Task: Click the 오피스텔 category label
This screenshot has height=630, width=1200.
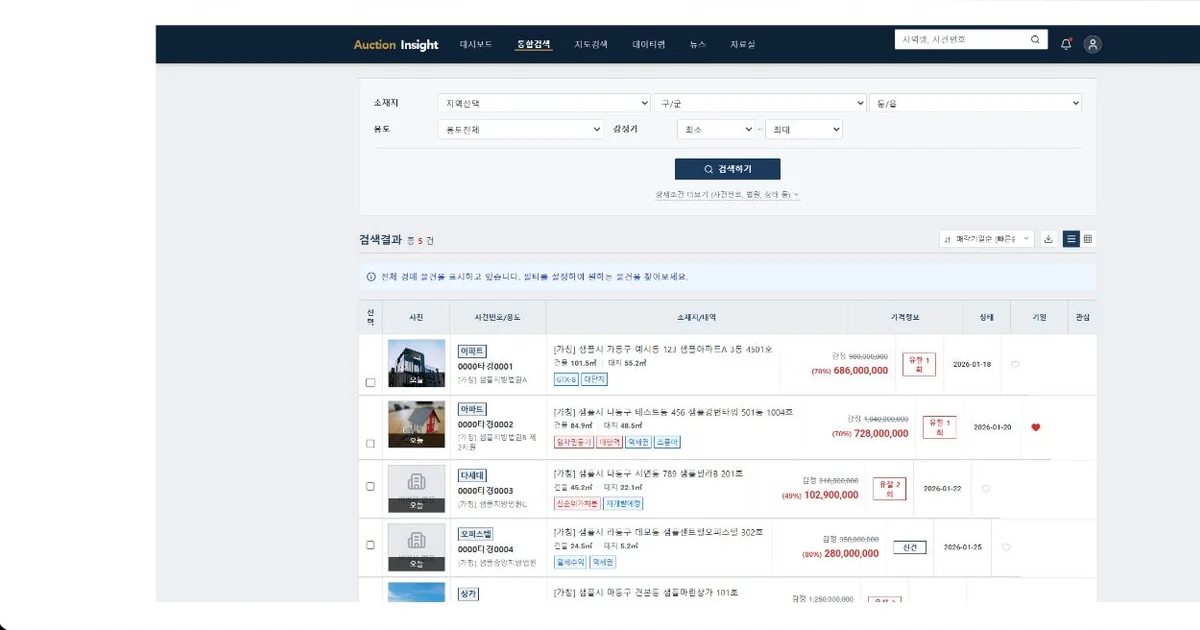Action: point(476,534)
